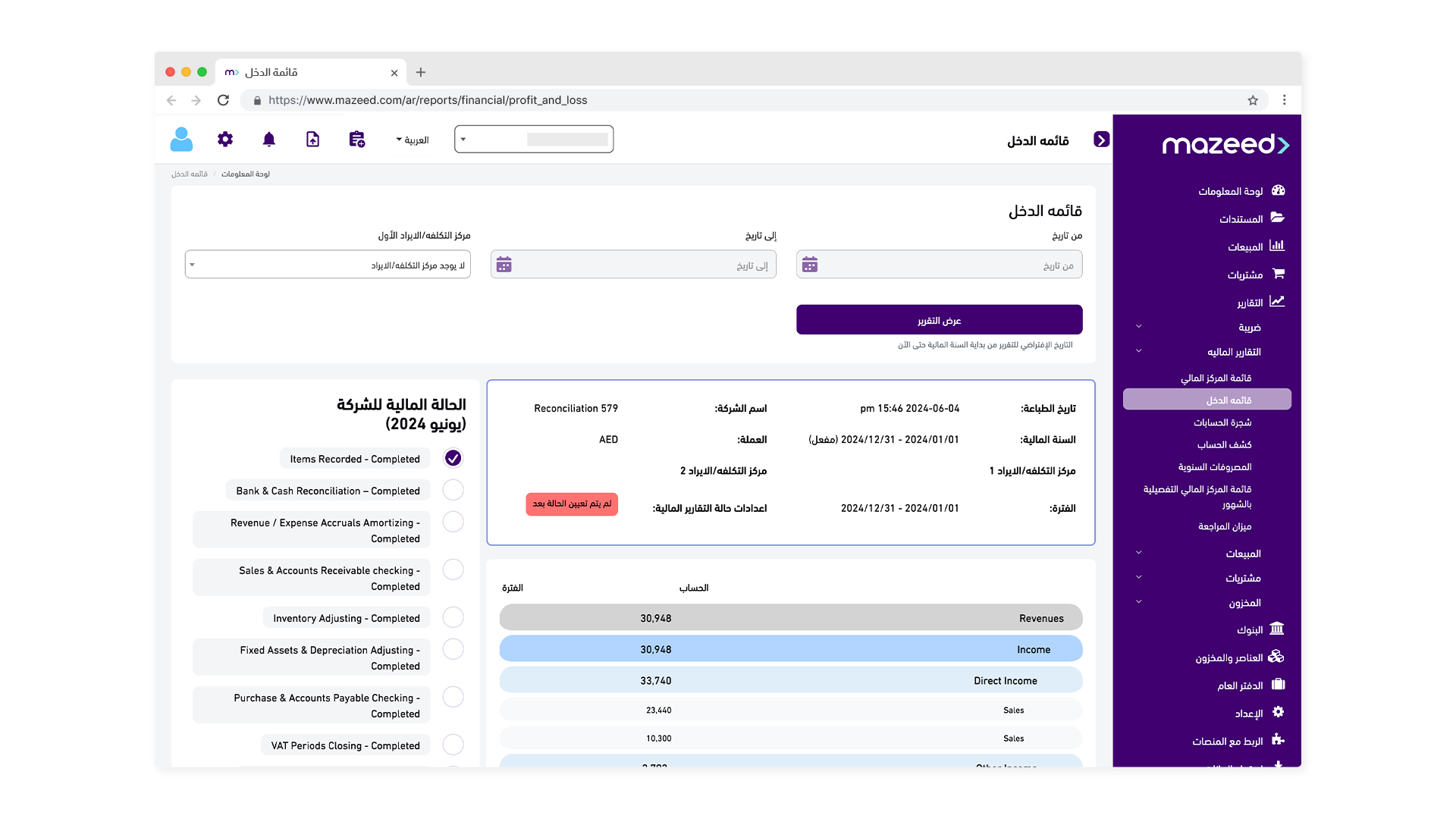Select شجرة الحسابات in sidebar
Screen dimensions: 1456x819
(1222, 422)
